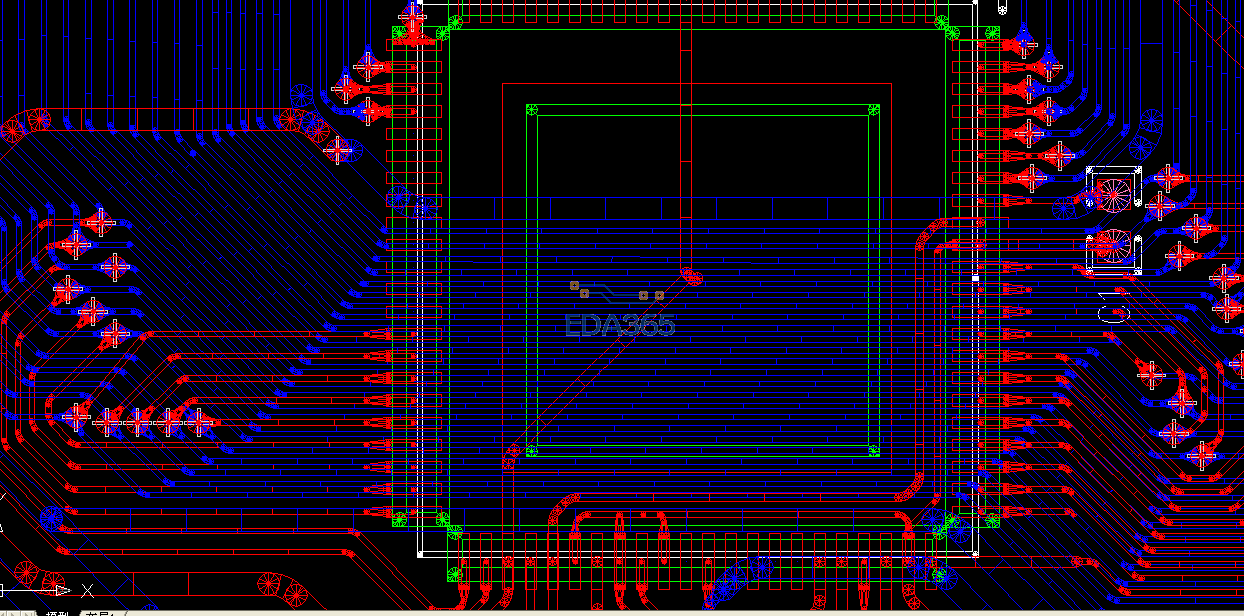The width and height of the screenshot is (1244, 616).
Task: Select the white oval marker below the white-outlined component
Action: click(x=1114, y=313)
